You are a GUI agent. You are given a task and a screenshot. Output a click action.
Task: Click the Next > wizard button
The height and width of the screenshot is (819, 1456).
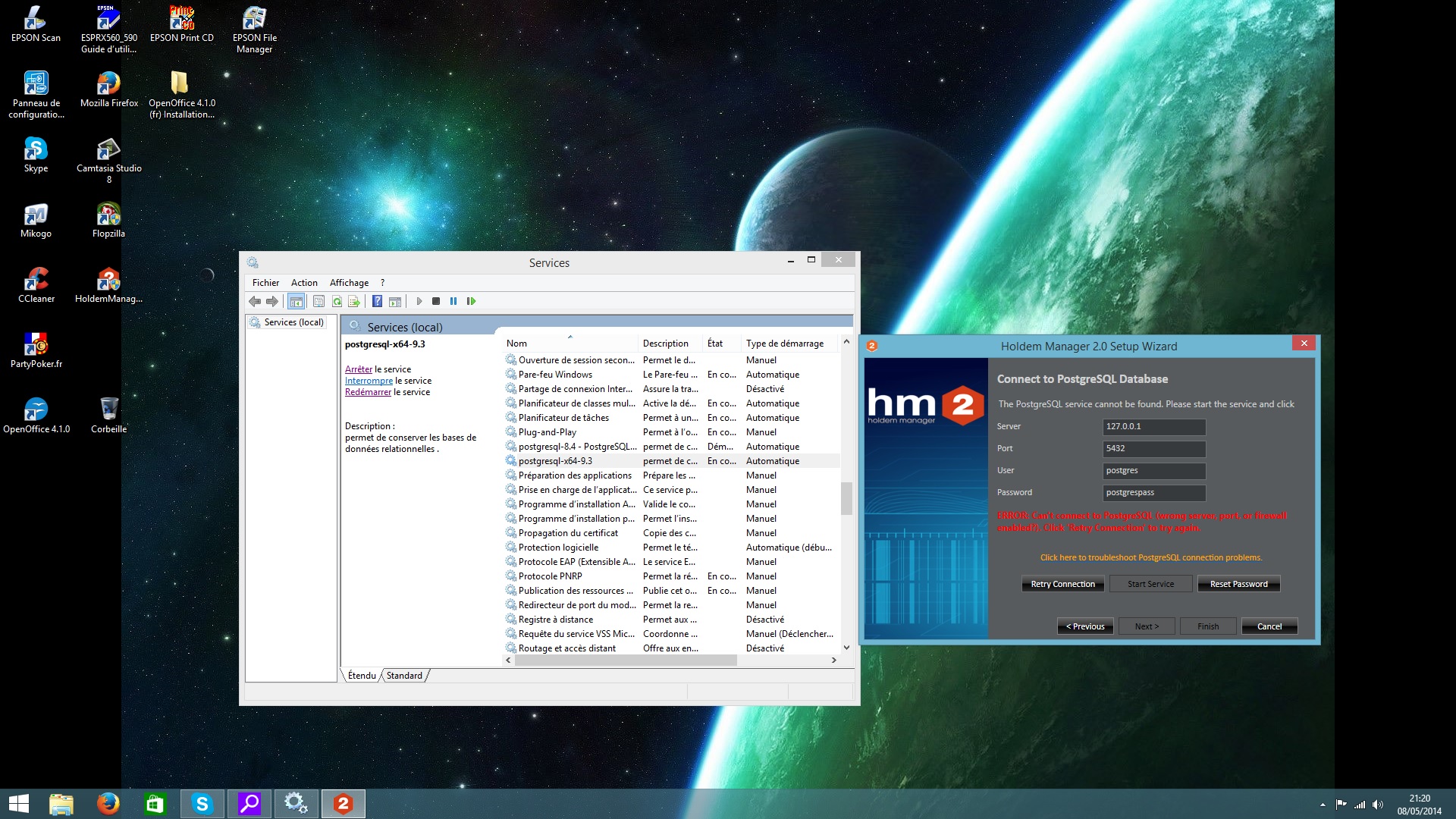[1147, 626]
